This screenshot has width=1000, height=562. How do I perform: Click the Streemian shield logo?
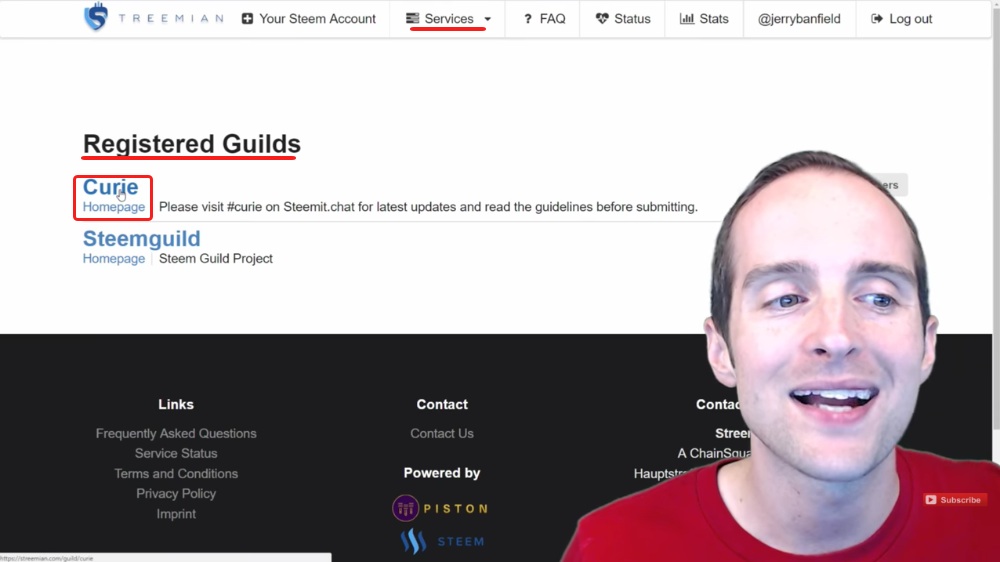(96, 17)
